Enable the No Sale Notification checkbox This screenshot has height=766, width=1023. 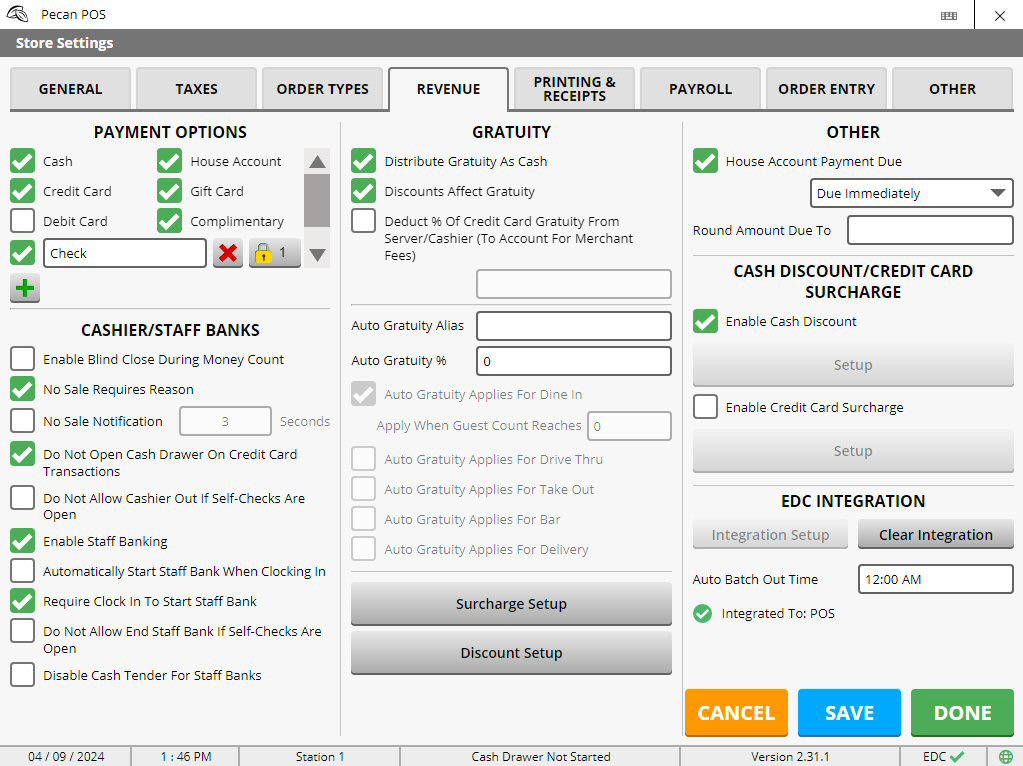click(x=23, y=421)
